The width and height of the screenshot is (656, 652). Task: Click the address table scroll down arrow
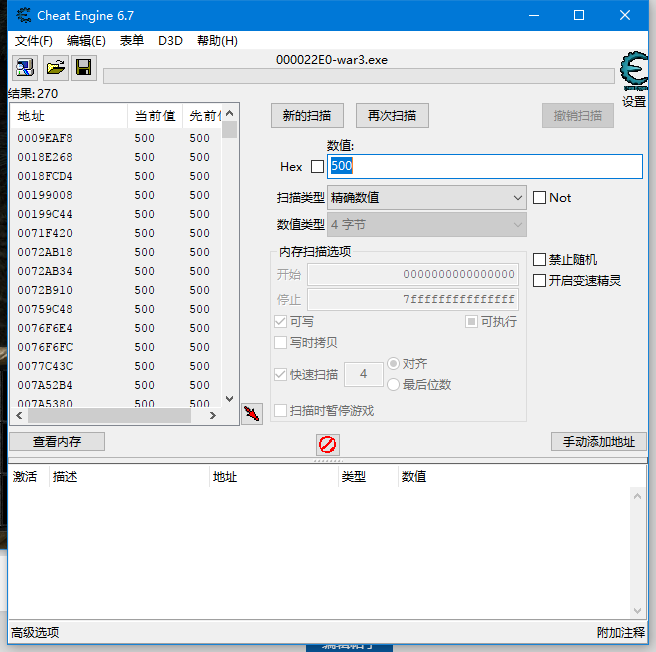pyautogui.click(x=637, y=611)
